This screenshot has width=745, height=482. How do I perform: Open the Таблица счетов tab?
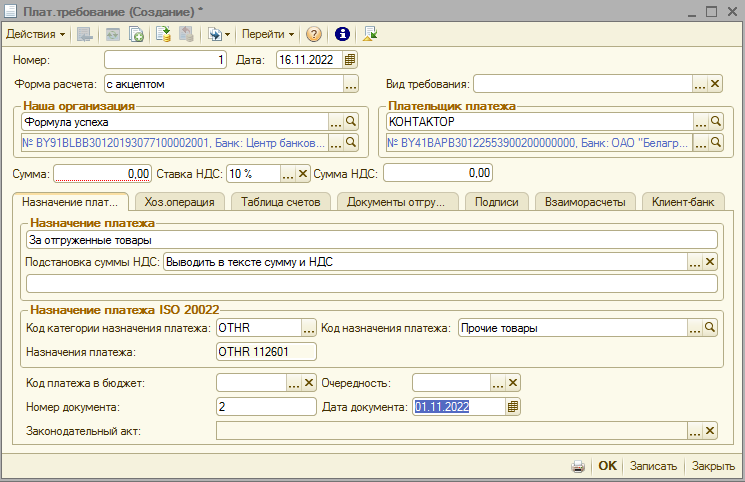point(281,202)
